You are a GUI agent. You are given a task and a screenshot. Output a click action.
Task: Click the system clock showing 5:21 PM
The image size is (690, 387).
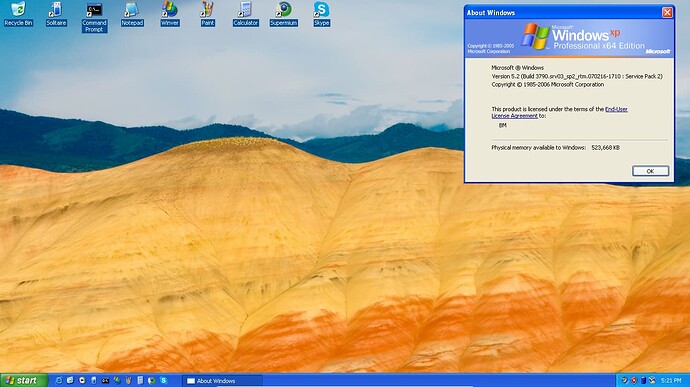point(670,380)
